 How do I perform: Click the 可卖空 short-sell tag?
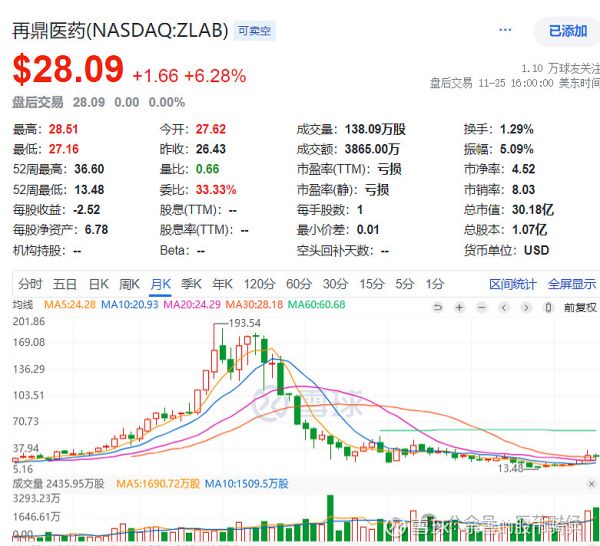coord(254,31)
